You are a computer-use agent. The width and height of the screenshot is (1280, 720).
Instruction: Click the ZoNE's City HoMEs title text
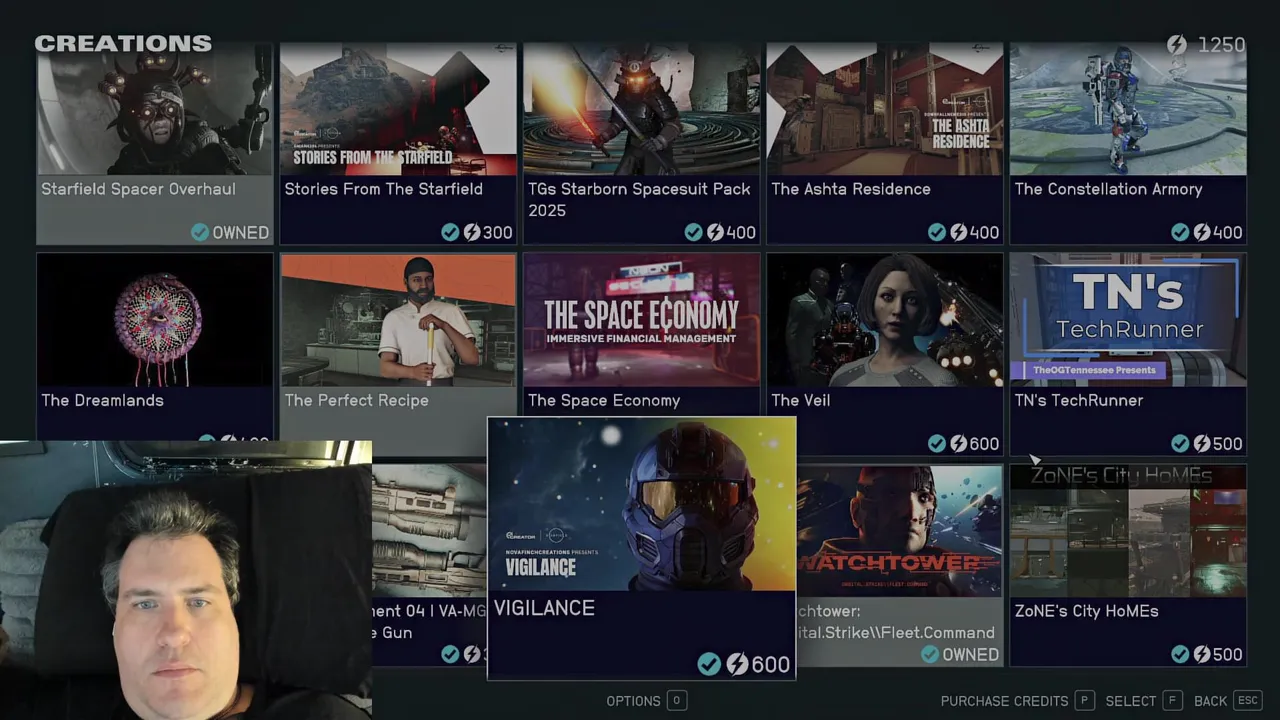point(1086,611)
